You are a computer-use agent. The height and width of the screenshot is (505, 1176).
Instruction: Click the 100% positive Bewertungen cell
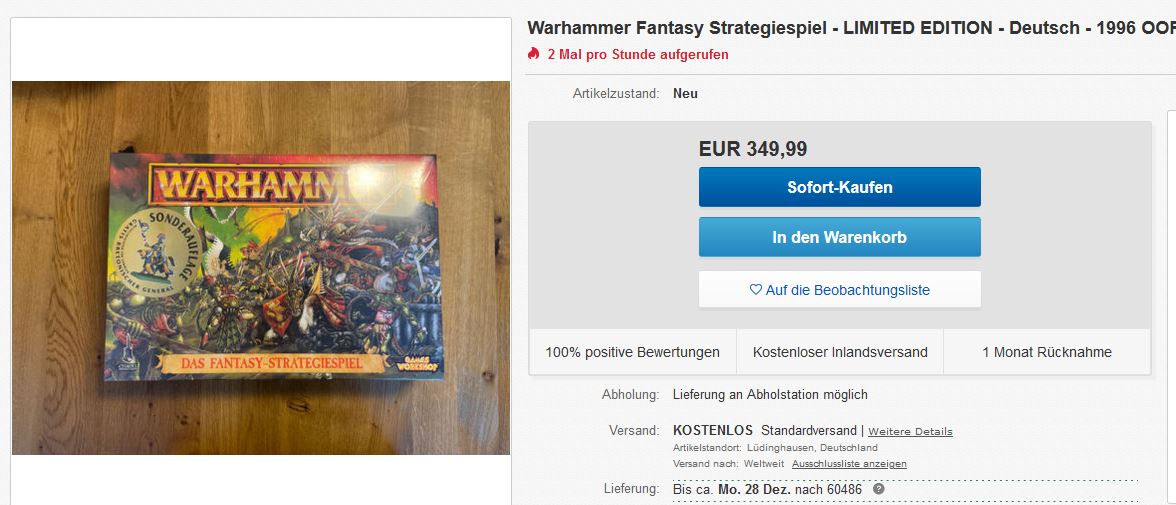pyautogui.click(x=632, y=352)
